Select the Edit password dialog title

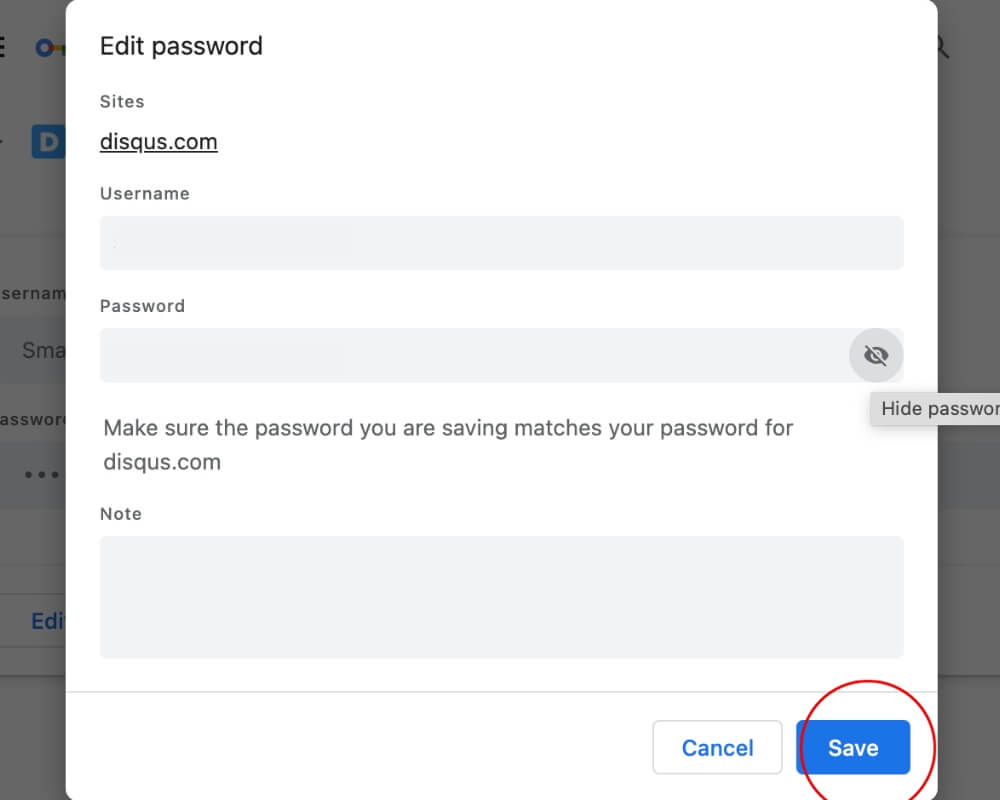[181, 46]
